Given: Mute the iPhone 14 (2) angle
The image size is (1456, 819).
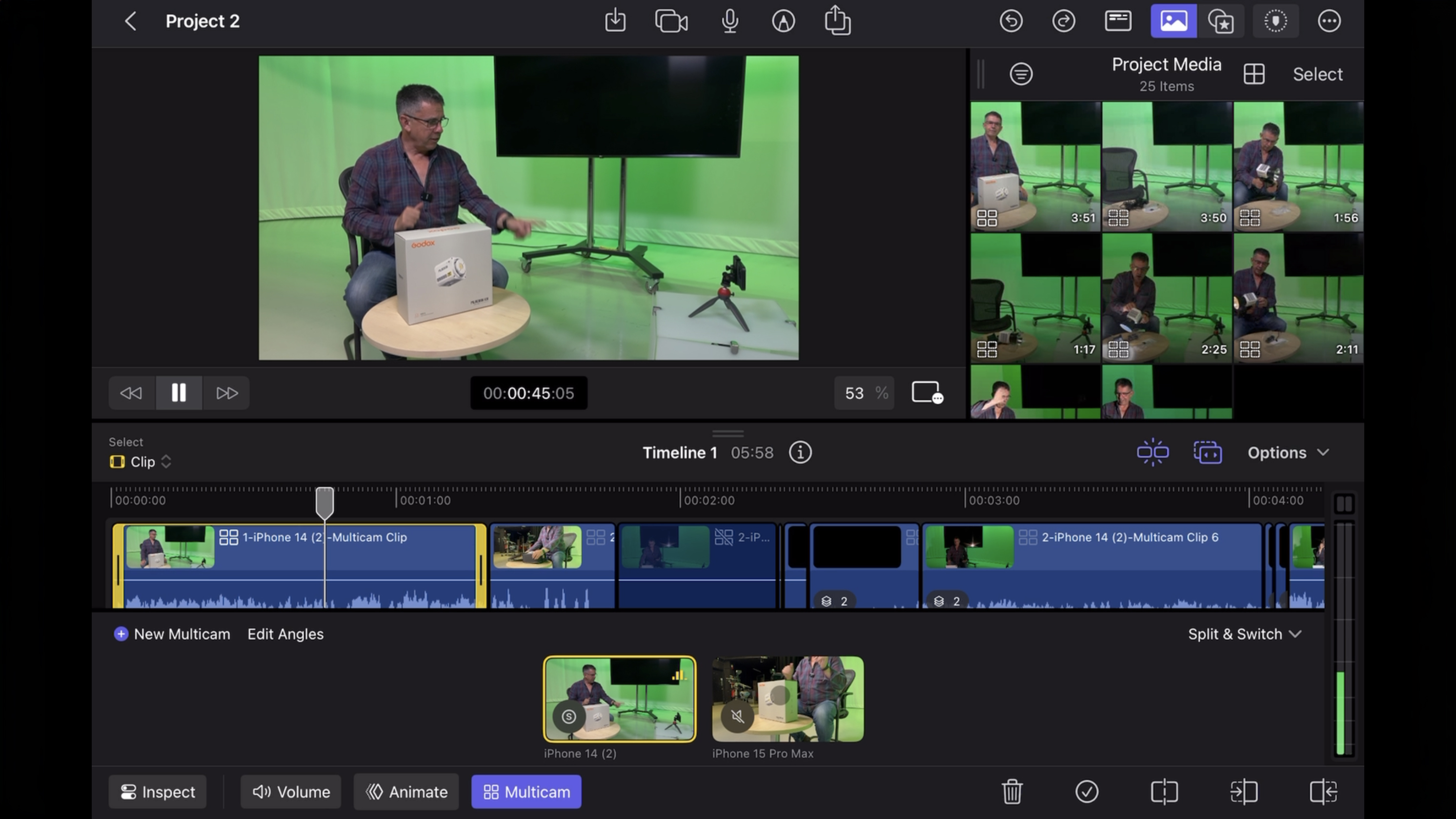Looking at the screenshot, I should pos(569,716).
